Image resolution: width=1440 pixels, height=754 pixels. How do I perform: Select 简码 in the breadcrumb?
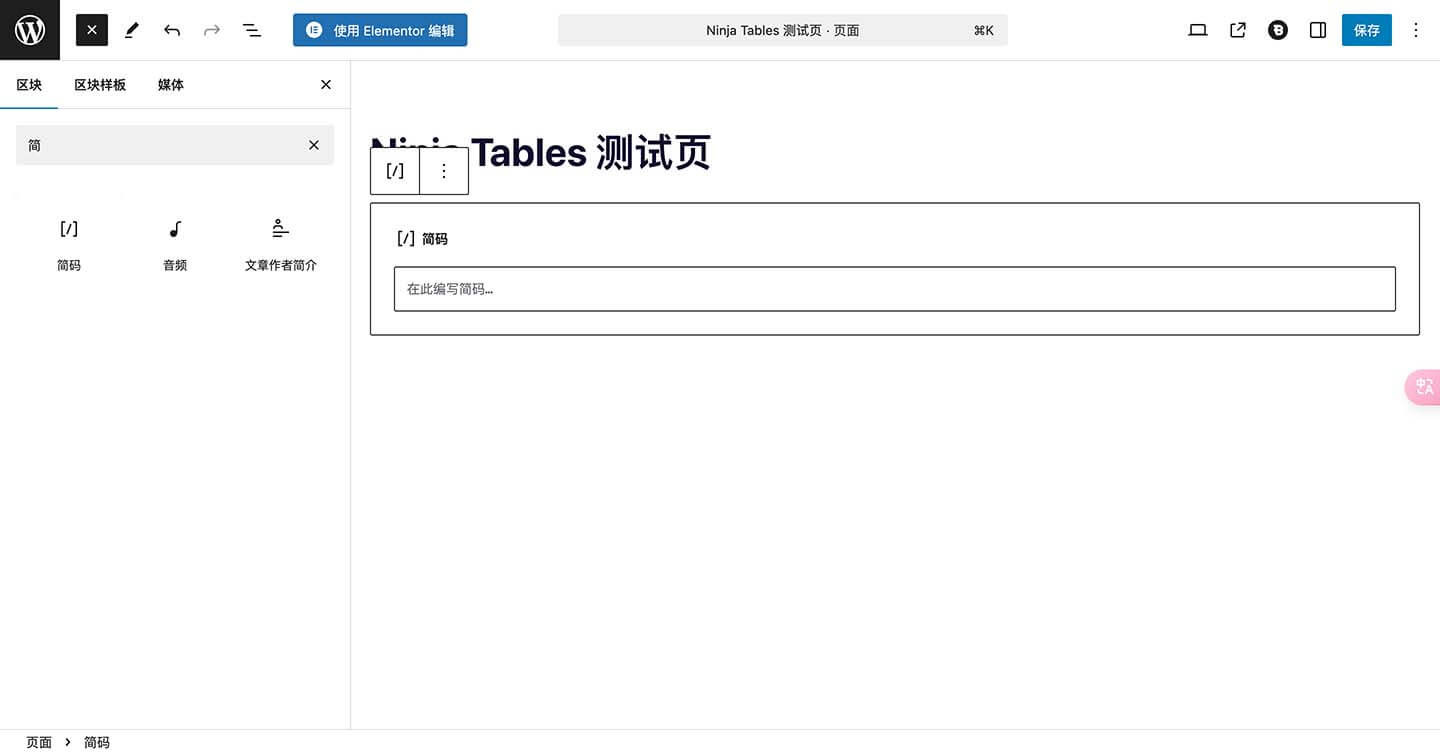[x=97, y=742]
